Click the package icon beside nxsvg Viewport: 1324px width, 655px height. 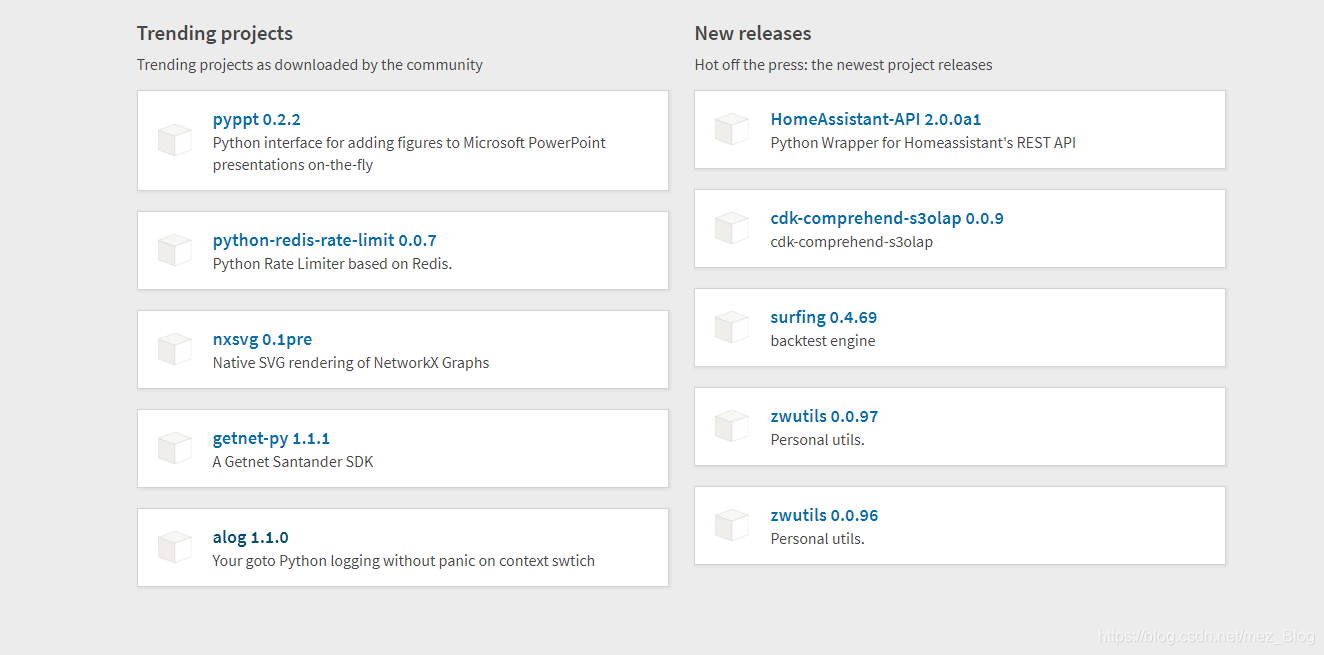click(x=175, y=349)
